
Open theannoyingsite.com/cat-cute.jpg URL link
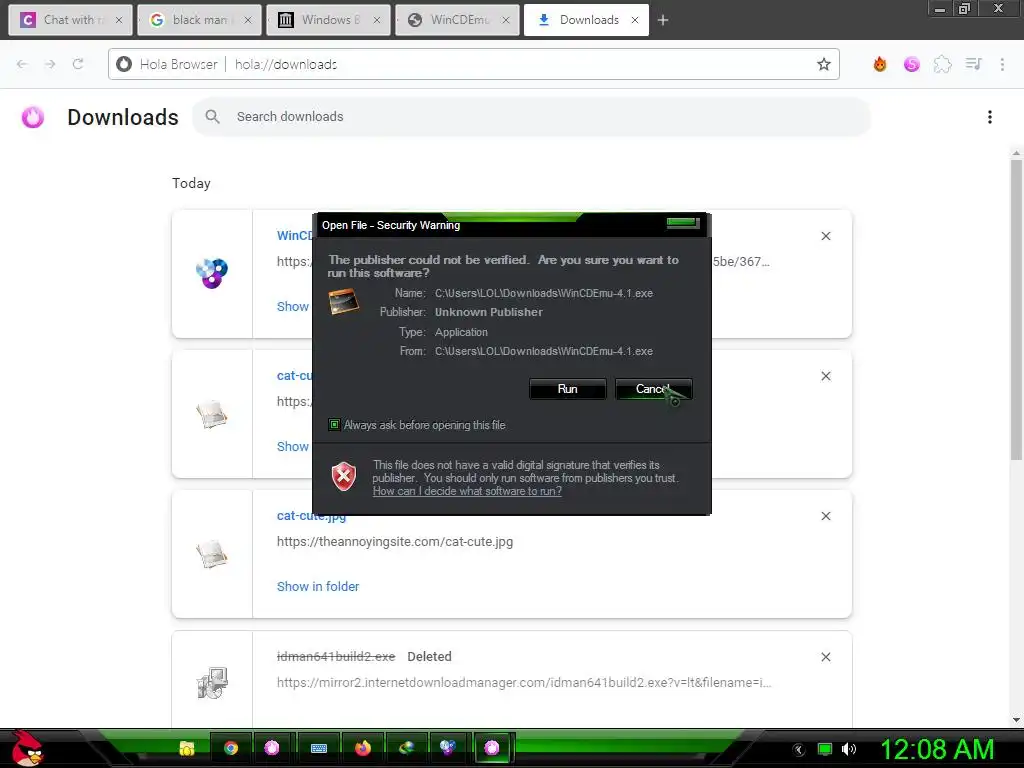click(395, 541)
